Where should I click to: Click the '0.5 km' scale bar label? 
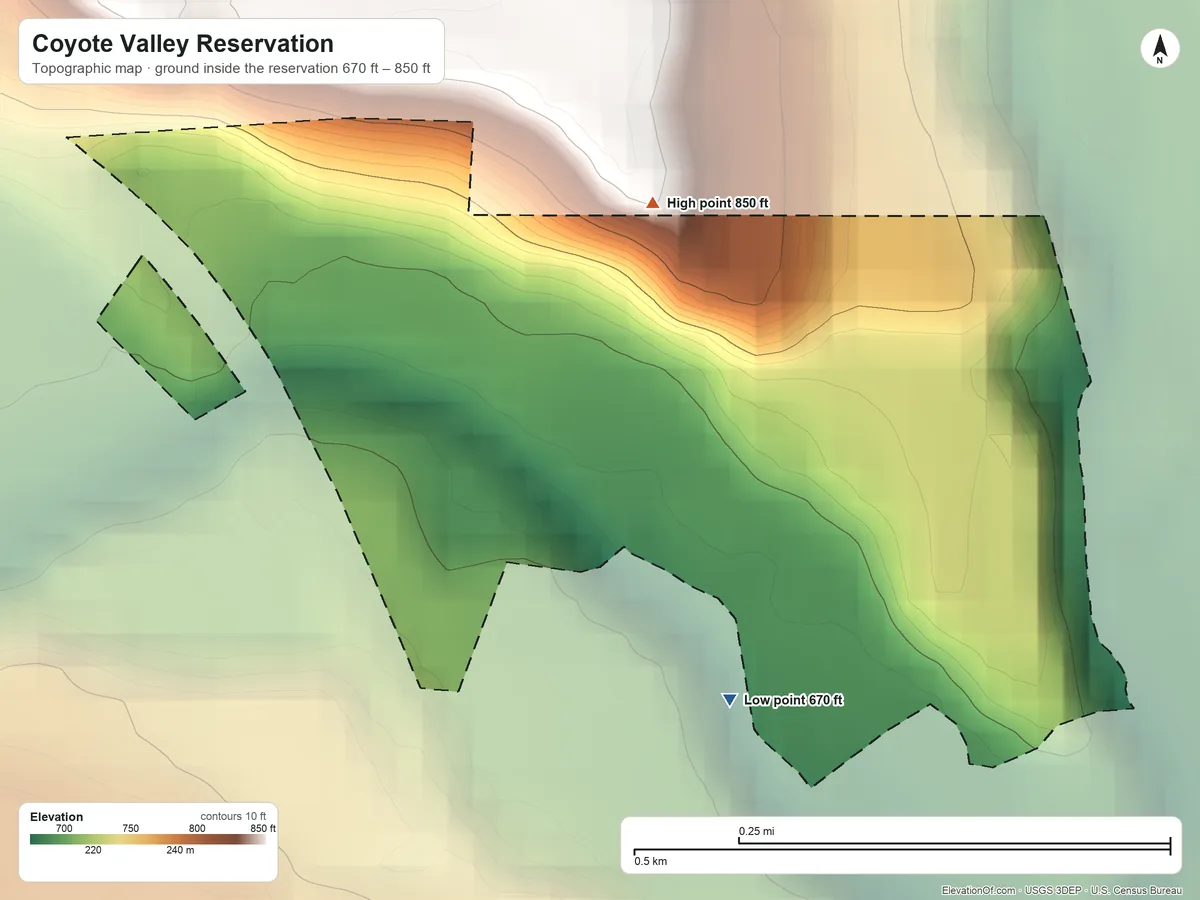coord(651,861)
